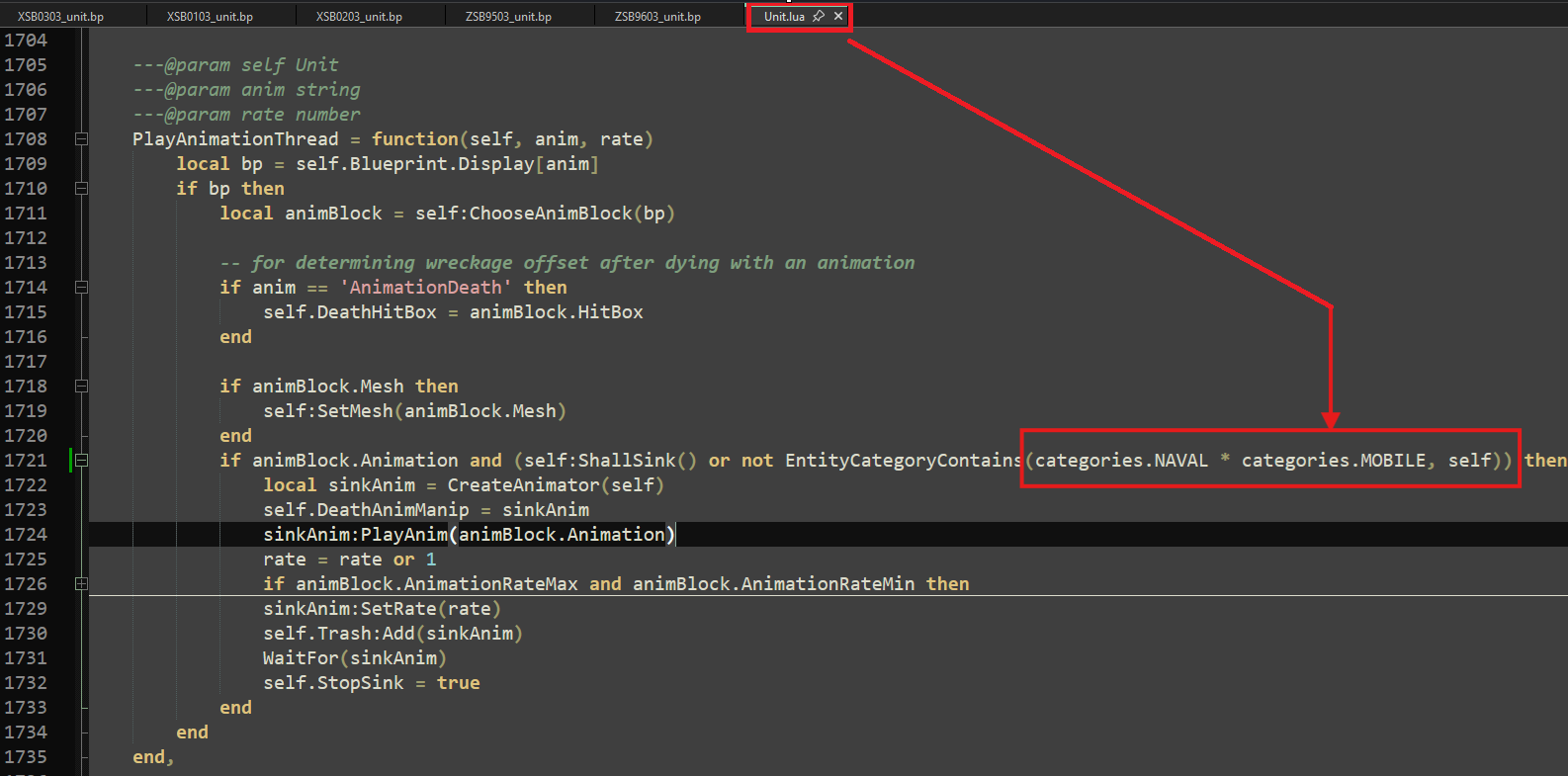Click on 'sinkAnim:SetRate(rate)' line
This screenshot has width=1568, height=776.
[x=383, y=609]
